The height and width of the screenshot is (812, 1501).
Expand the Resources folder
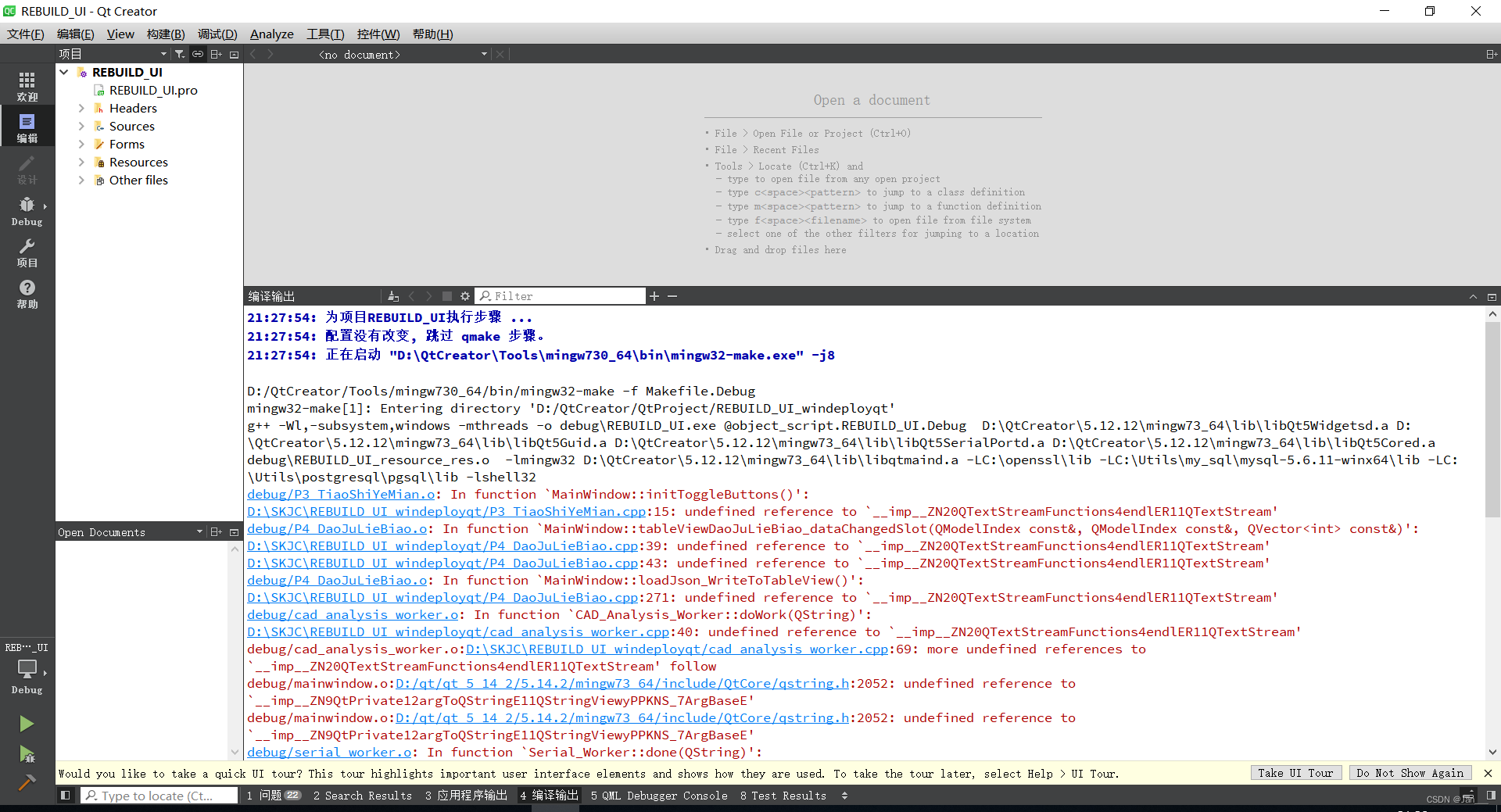click(x=81, y=162)
